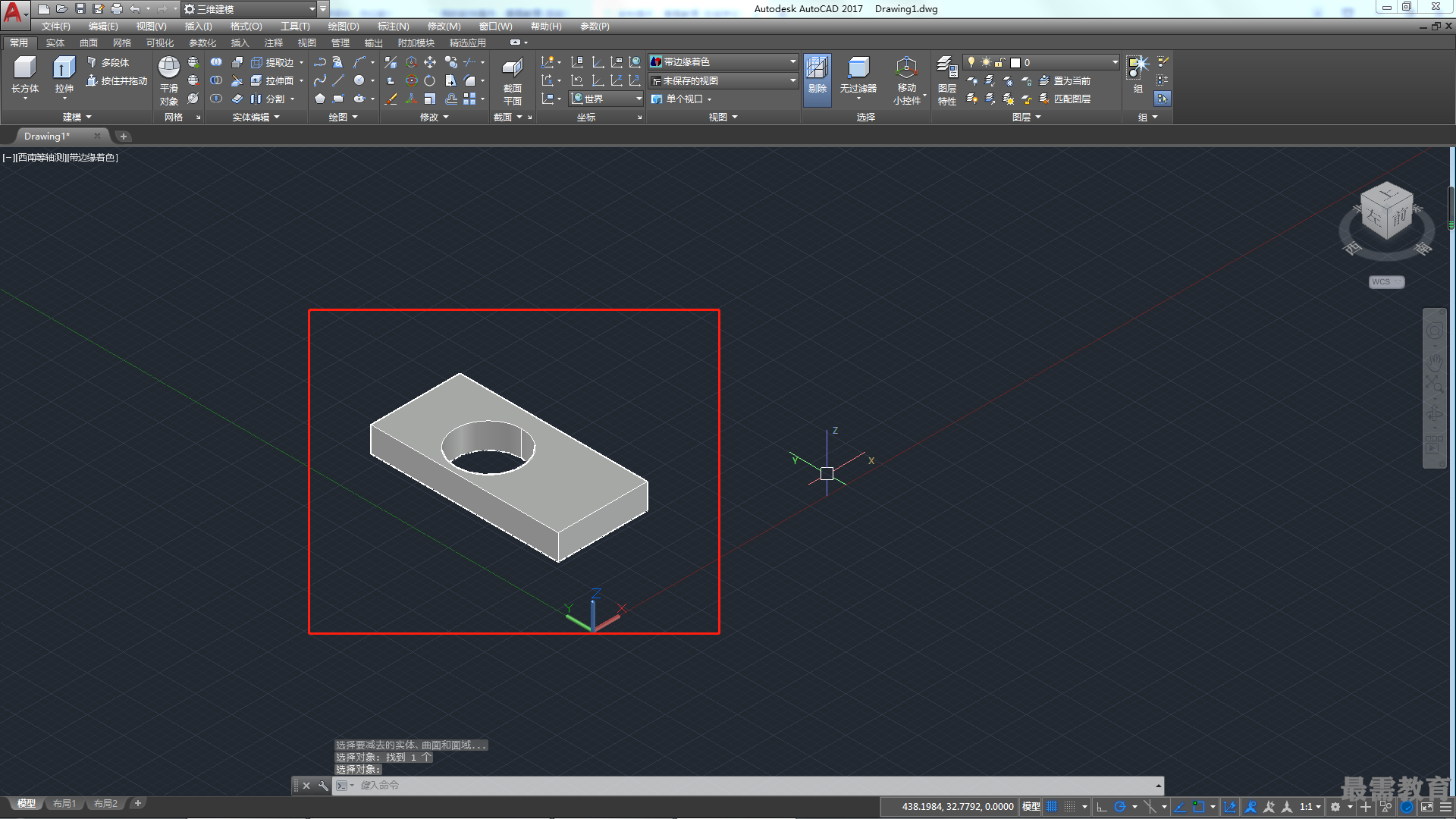This screenshot has width=1456, height=819.
Task: Open the 世界 UCS dropdown
Action: 607,99
